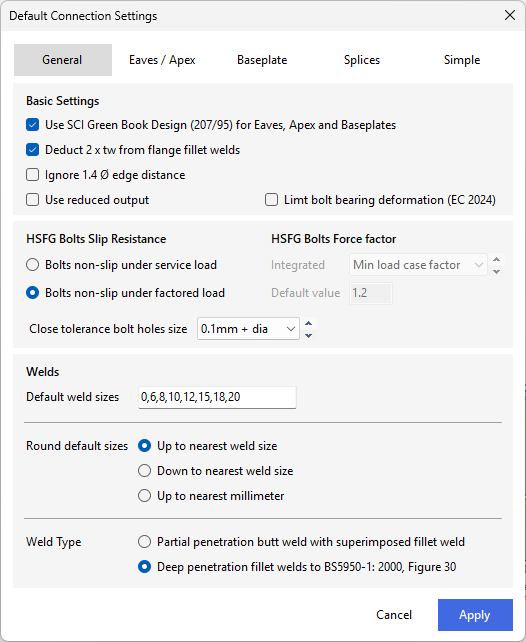Click the Default weld sizes input field

(x=217, y=397)
